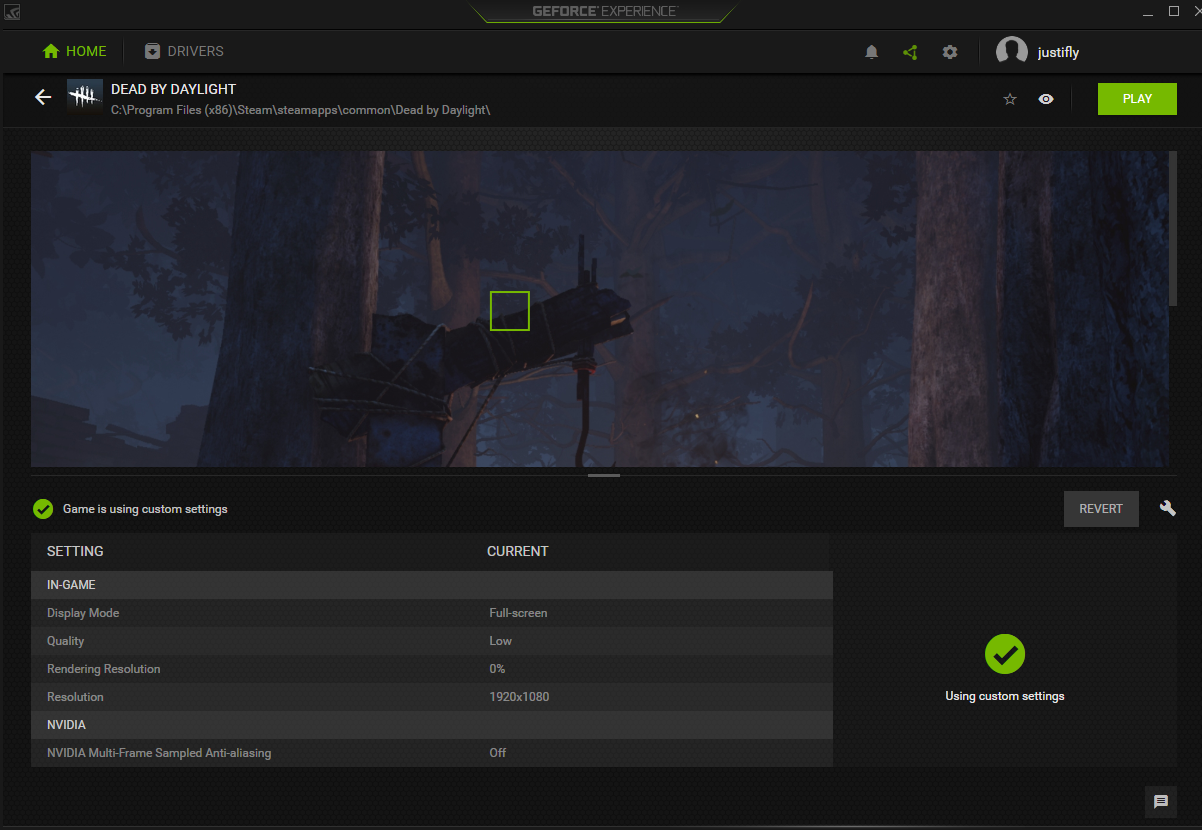1202x830 pixels.
Task: Select the Quality setting row
Action: 432,641
